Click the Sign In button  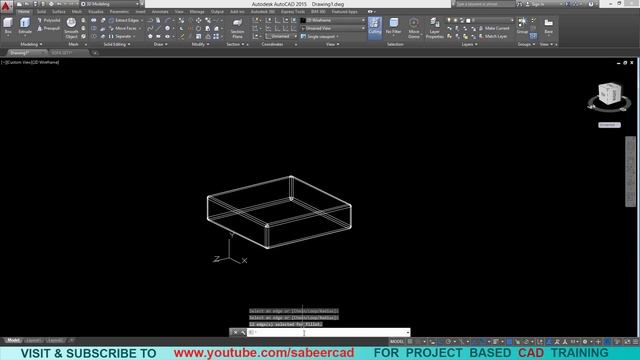535,4
